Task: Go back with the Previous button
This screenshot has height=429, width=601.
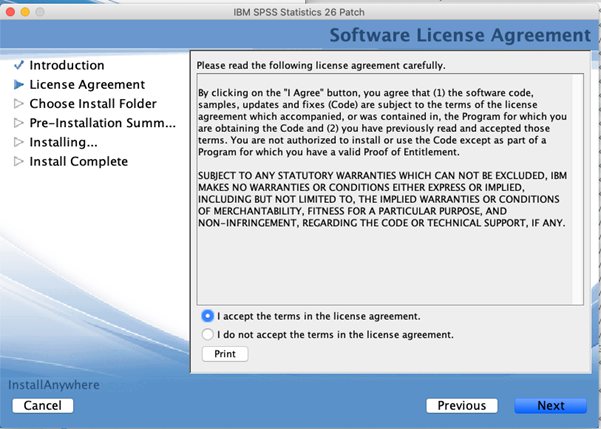Action: coord(462,405)
